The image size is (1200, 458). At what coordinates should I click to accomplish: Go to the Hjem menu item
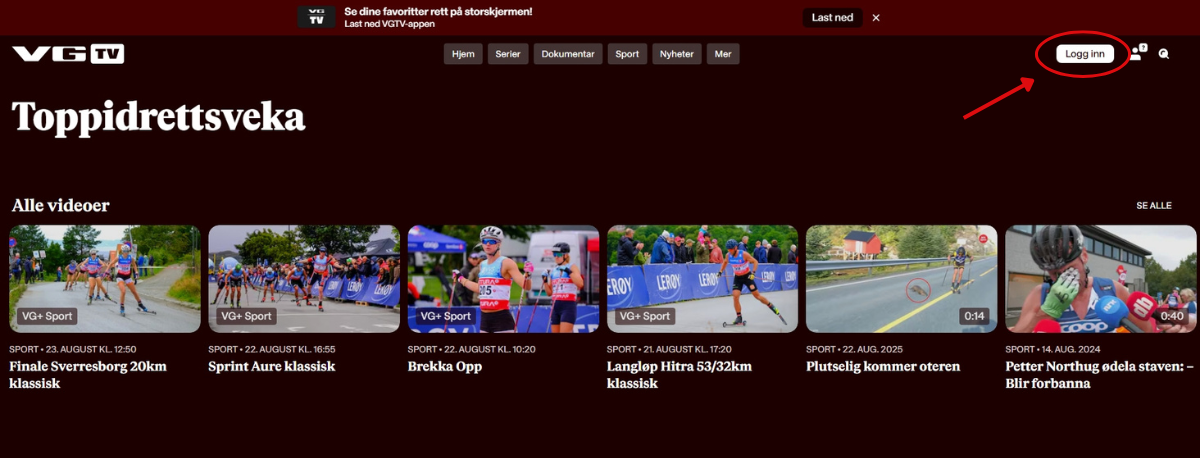click(x=464, y=54)
